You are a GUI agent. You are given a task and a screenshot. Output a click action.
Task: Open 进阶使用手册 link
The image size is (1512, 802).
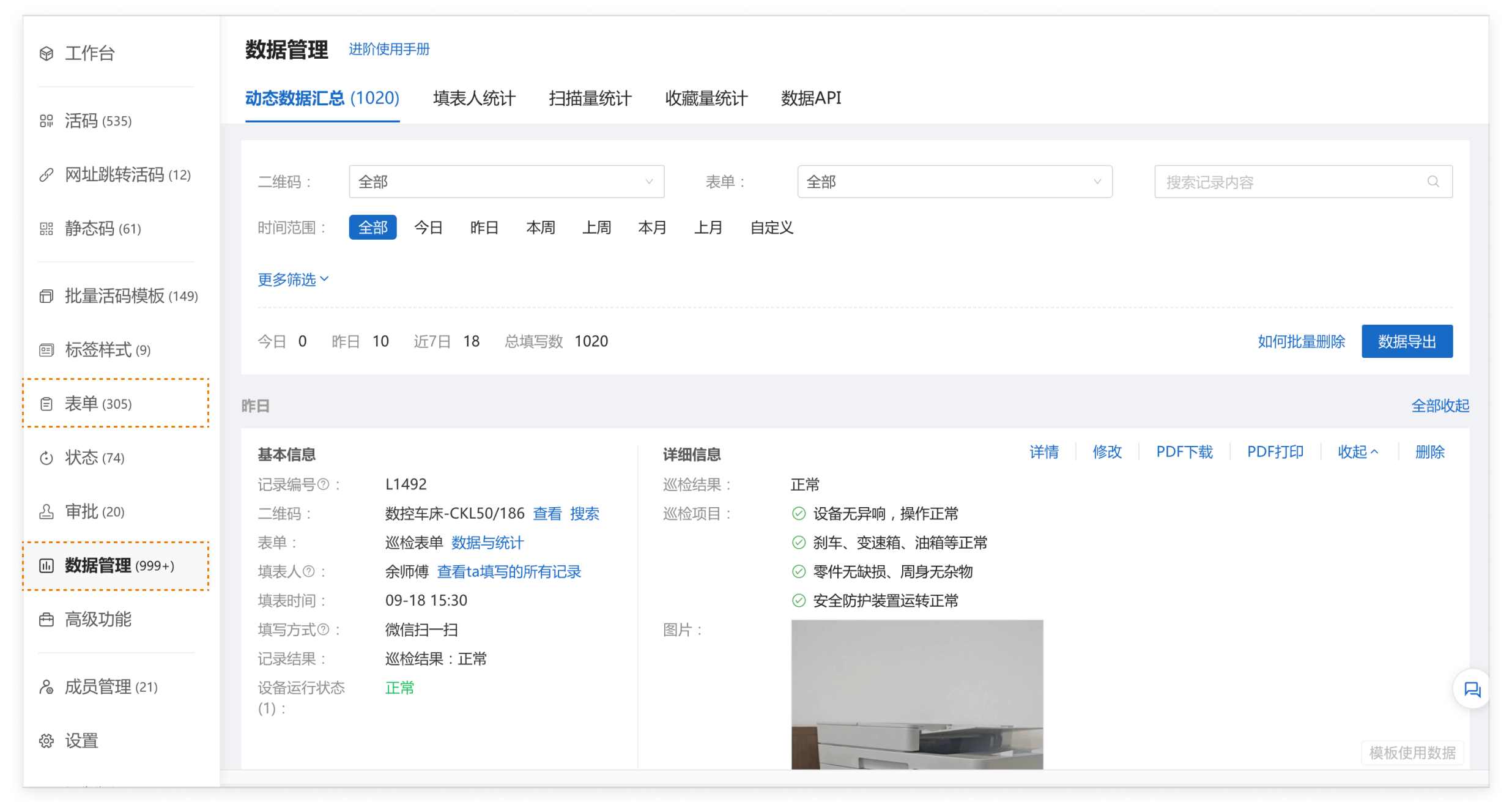[x=389, y=49]
